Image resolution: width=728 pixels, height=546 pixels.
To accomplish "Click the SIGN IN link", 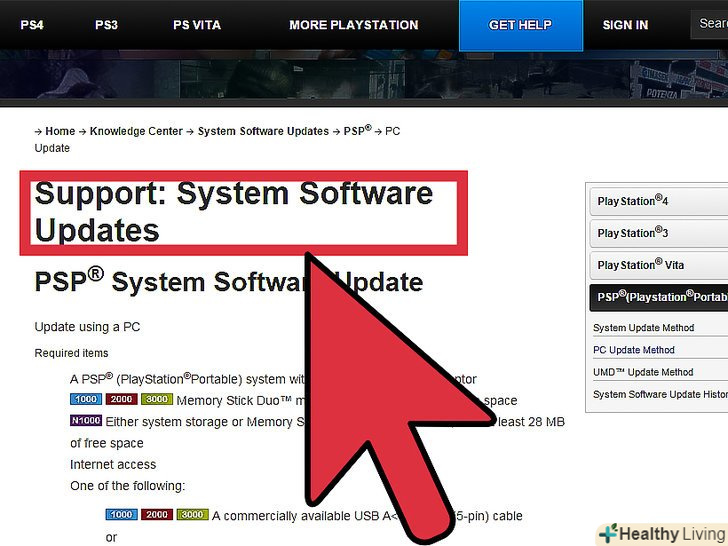I will click(x=625, y=25).
